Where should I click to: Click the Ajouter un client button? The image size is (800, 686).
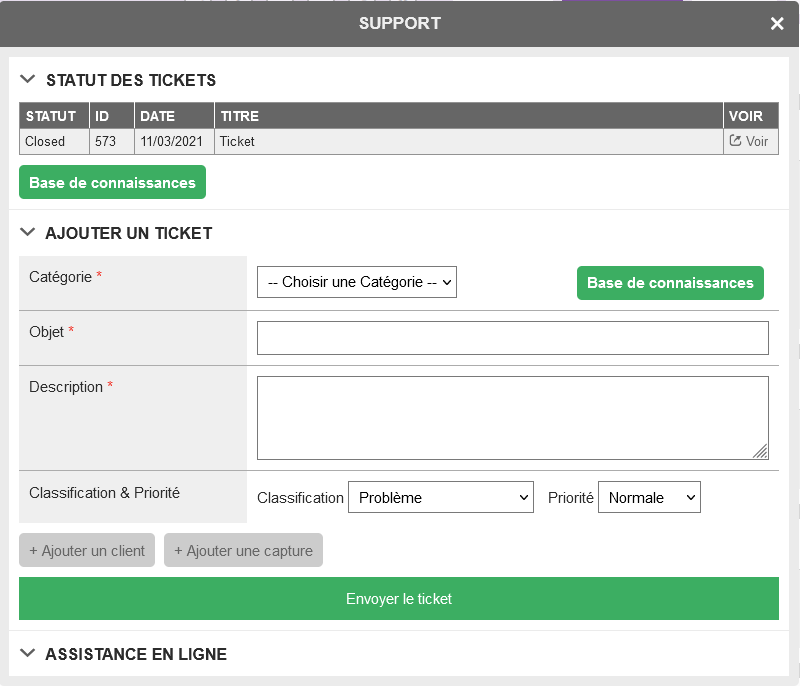(x=87, y=550)
